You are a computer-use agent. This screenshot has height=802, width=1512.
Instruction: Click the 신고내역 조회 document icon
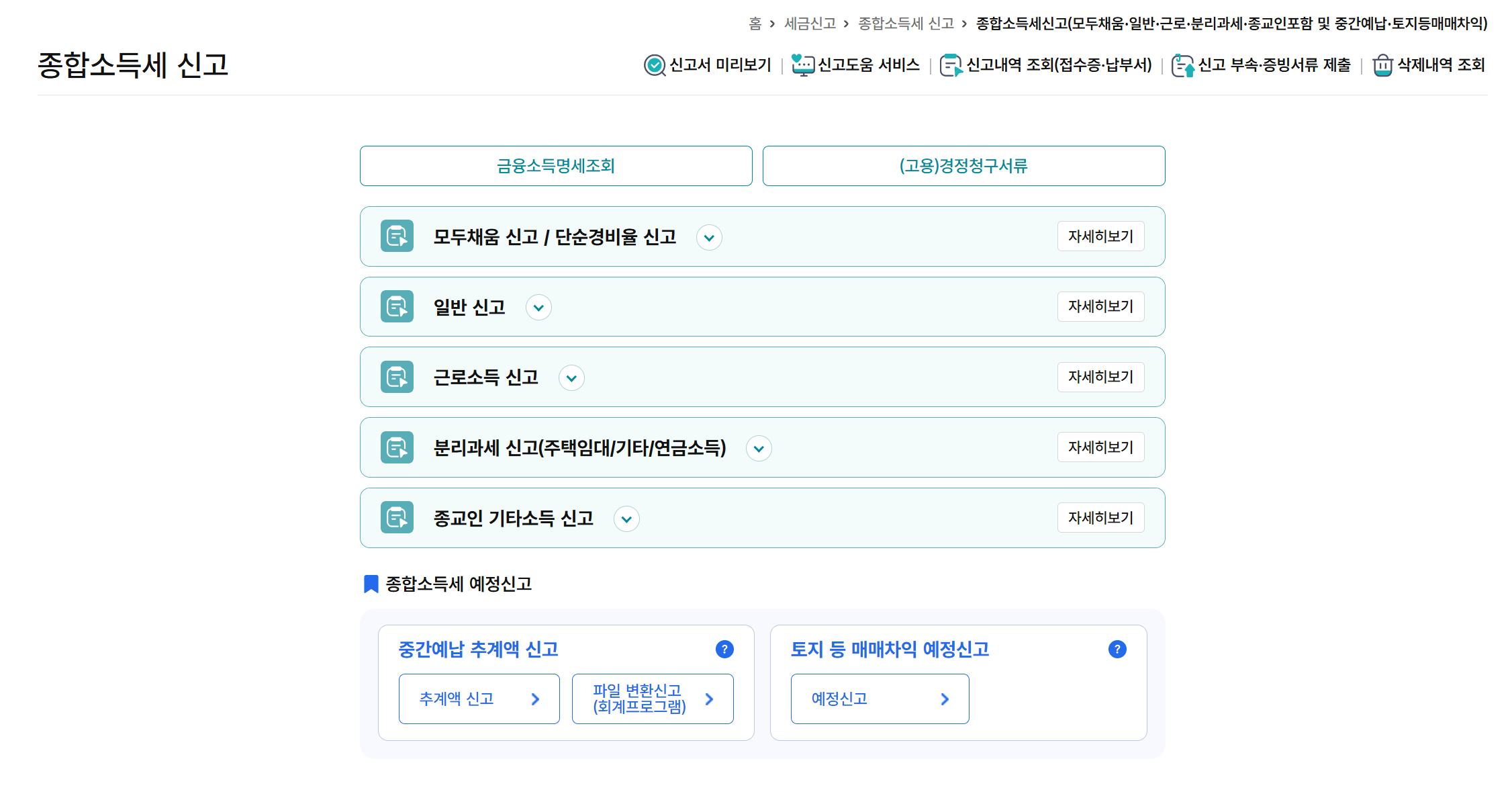point(951,65)
